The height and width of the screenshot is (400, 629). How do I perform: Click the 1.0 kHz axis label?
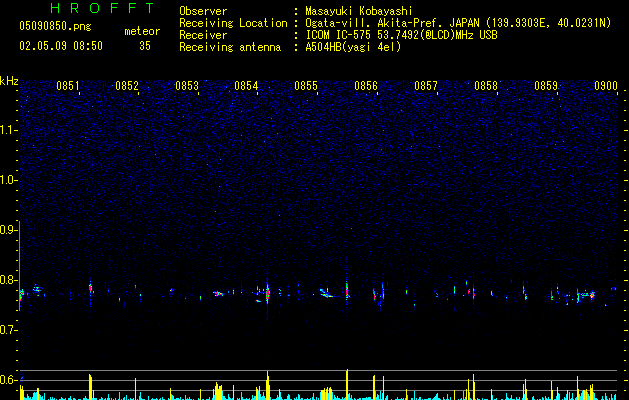coord(8,180)
